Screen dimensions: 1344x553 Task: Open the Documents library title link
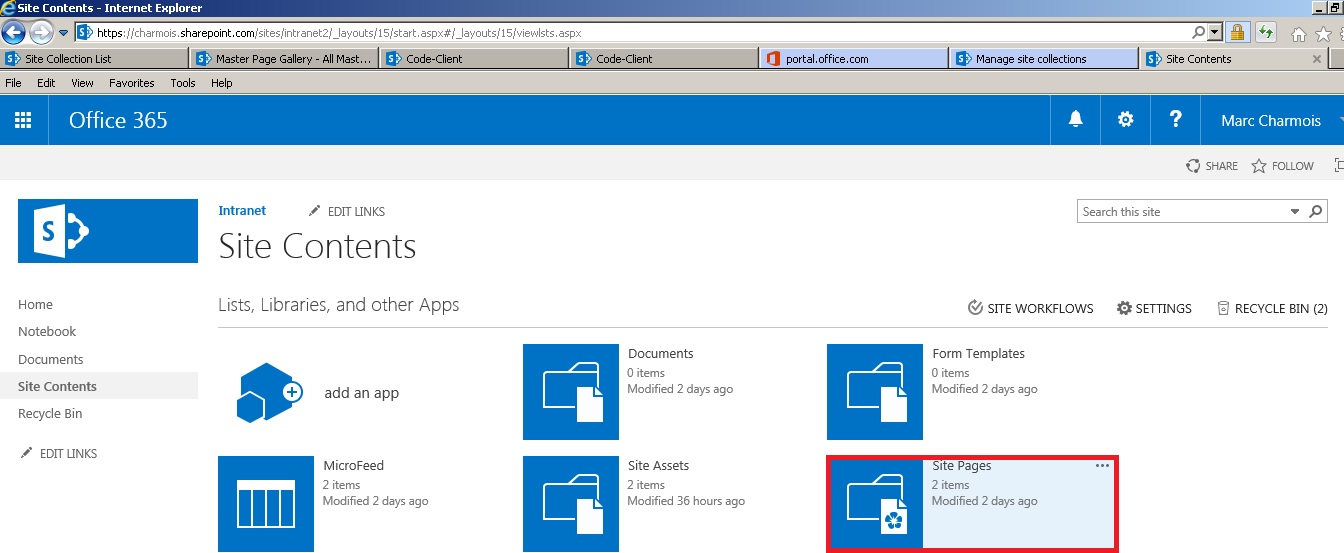661,354
